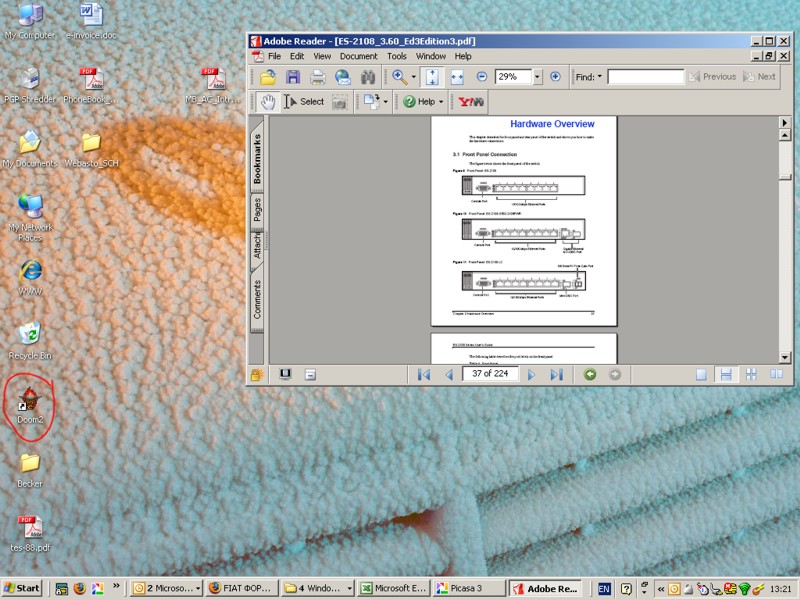Image resolution: width=800 pixels, height=600 pixels.
Task: Select the Hand tool
Action: [x=267, y=102]
